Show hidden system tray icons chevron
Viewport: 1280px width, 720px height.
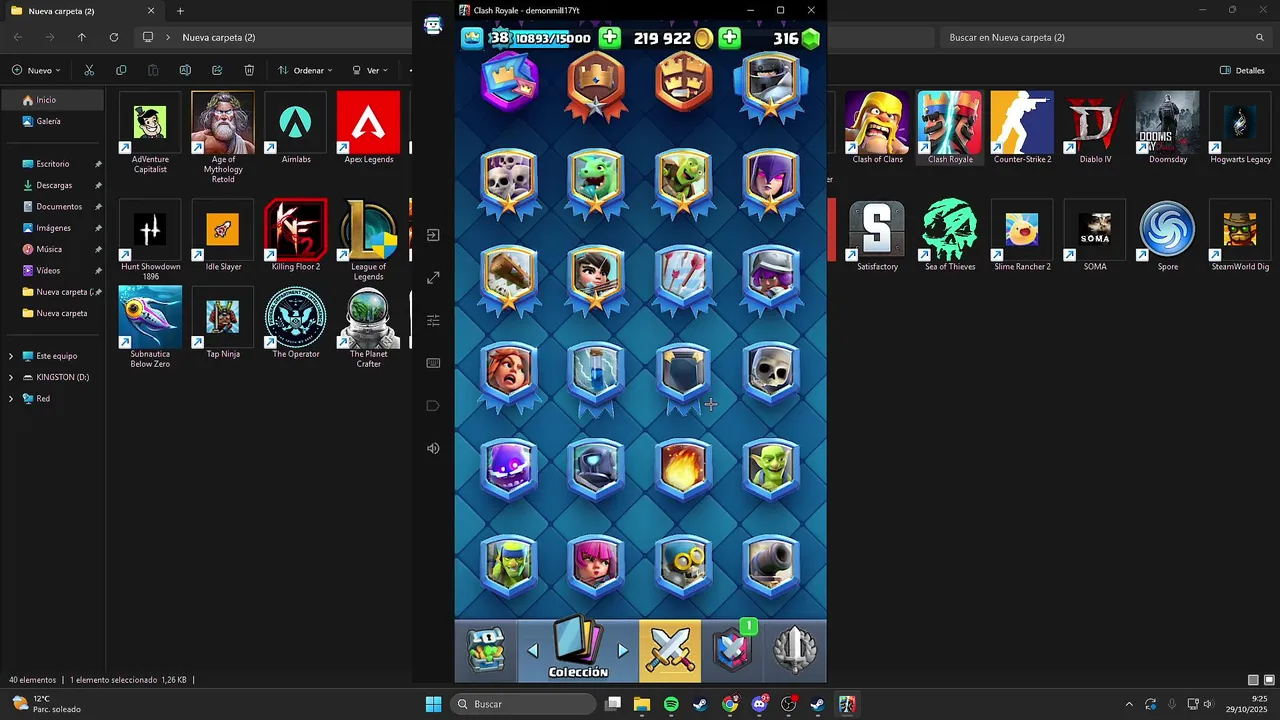pos(1129,704)
